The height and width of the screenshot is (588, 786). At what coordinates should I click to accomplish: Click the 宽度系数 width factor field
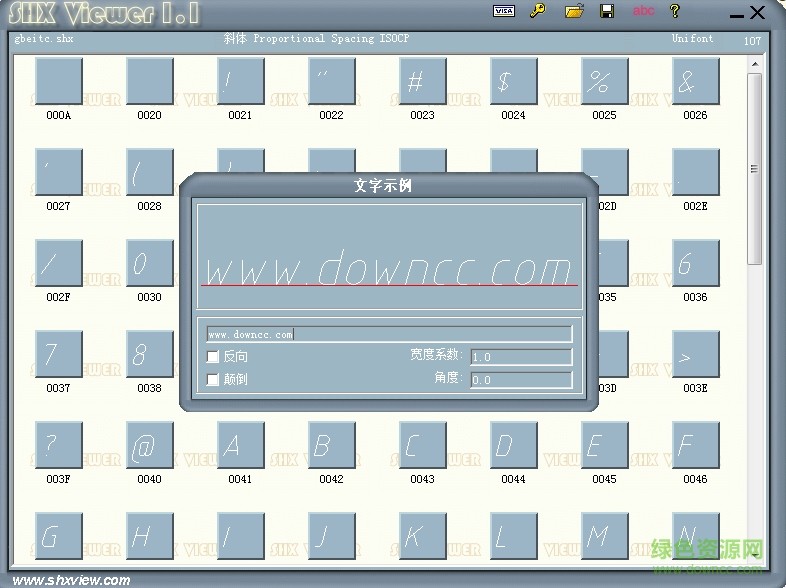[x=521, y=357]
